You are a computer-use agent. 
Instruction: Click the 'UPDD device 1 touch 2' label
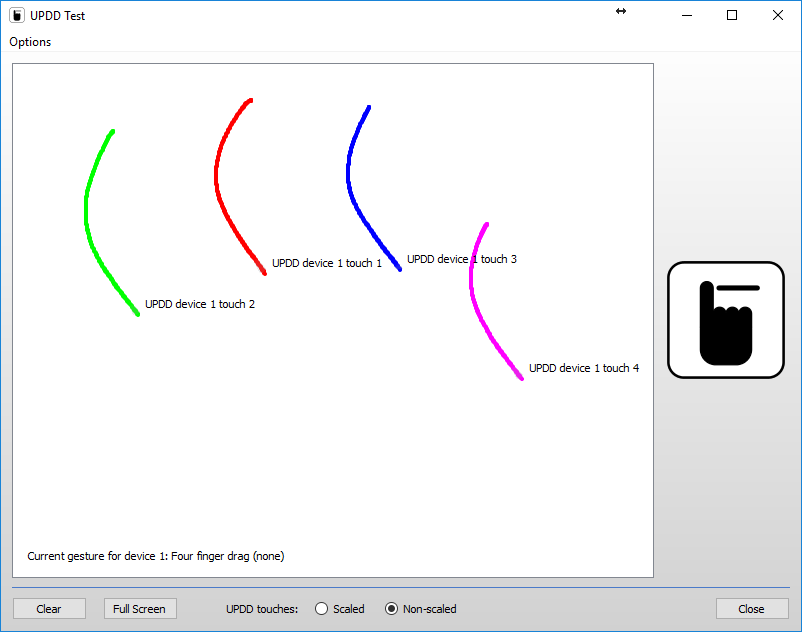click(200, 304)
